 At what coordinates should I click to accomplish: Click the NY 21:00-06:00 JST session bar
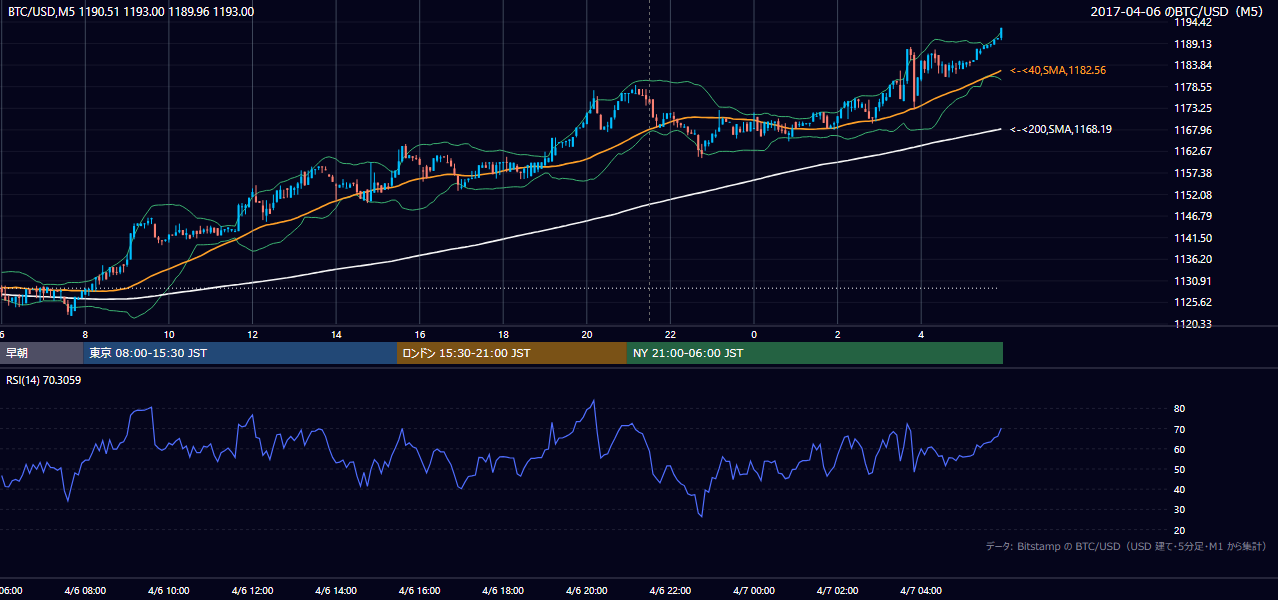point(815,353)
